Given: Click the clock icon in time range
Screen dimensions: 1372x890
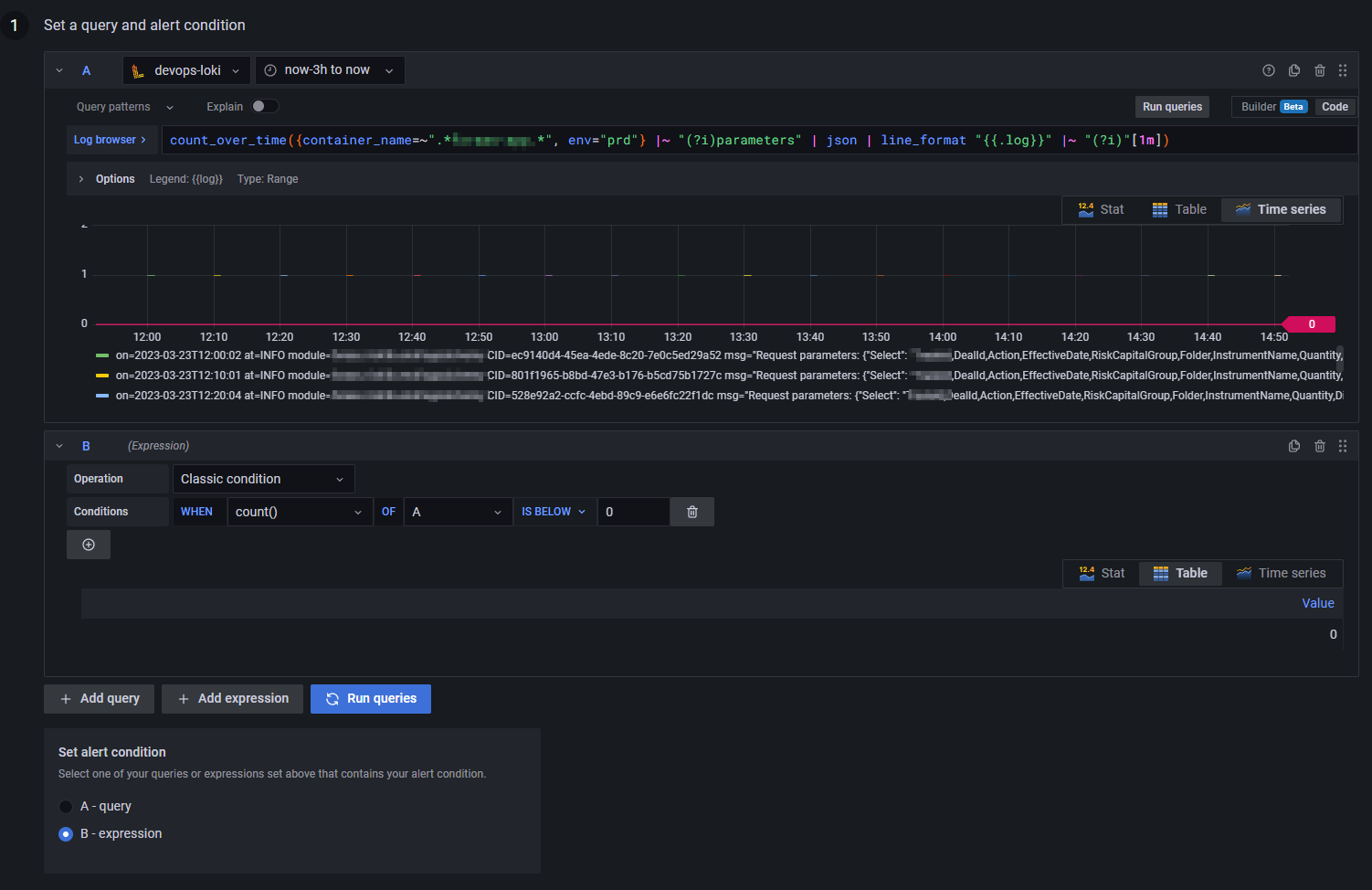Looking at the screenshot, I should 270,70.
